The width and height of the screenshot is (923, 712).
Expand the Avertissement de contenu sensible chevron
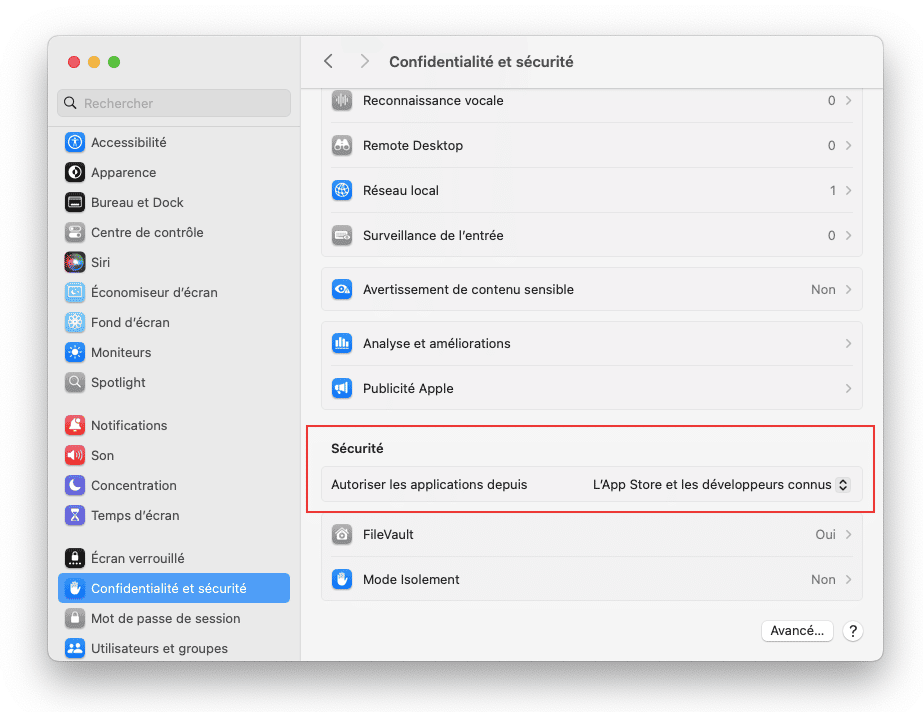[x=848, y=290]
